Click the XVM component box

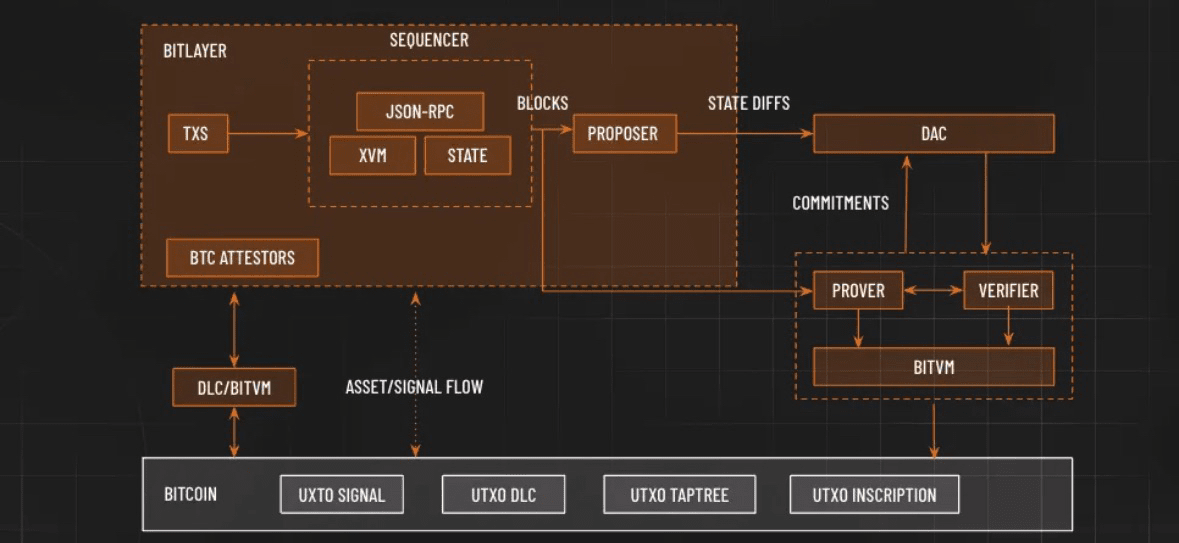click(x=372, y=156)
